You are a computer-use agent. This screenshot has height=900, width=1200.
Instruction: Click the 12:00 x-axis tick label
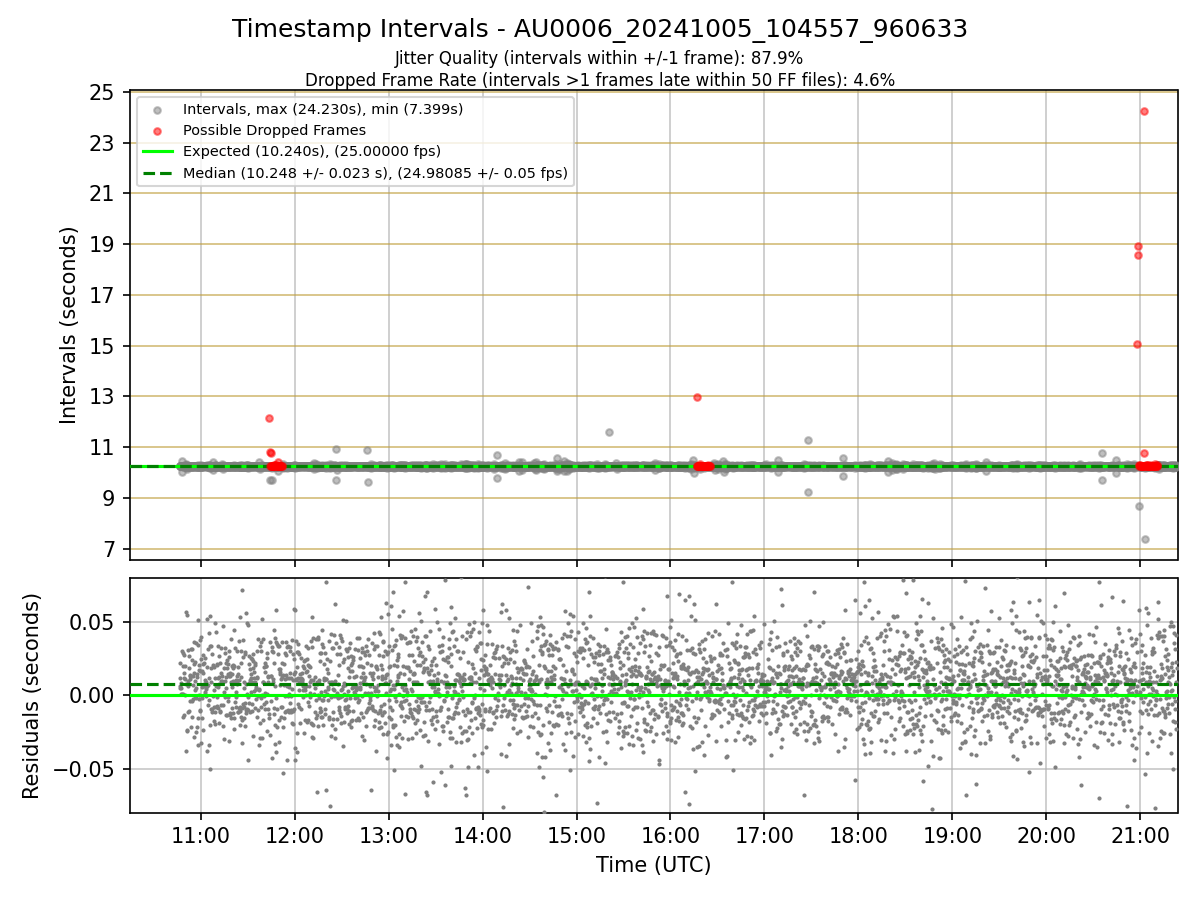click(x=294, y=837)
